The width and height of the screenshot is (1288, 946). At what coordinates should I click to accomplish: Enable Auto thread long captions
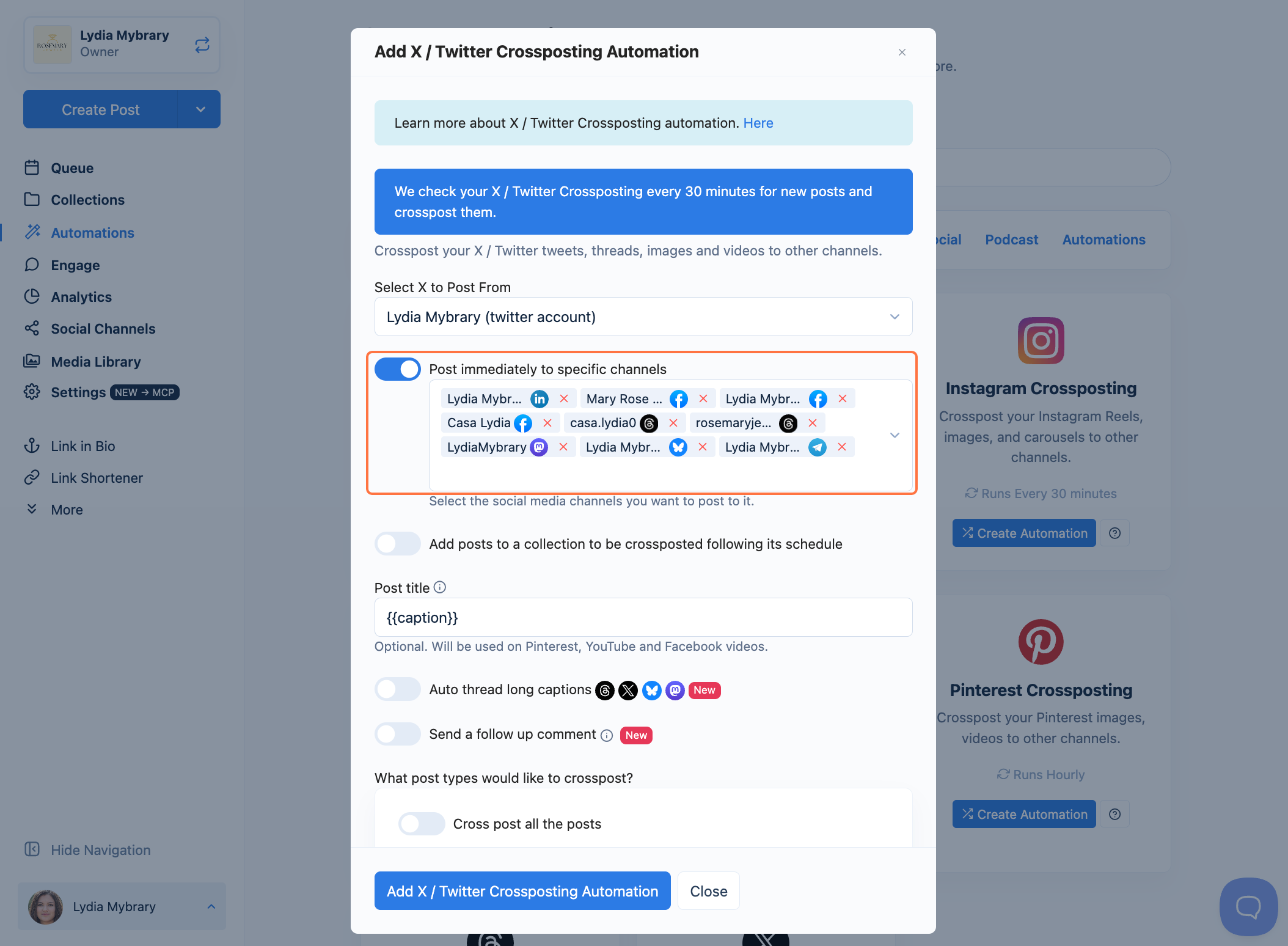click(398, 689)
